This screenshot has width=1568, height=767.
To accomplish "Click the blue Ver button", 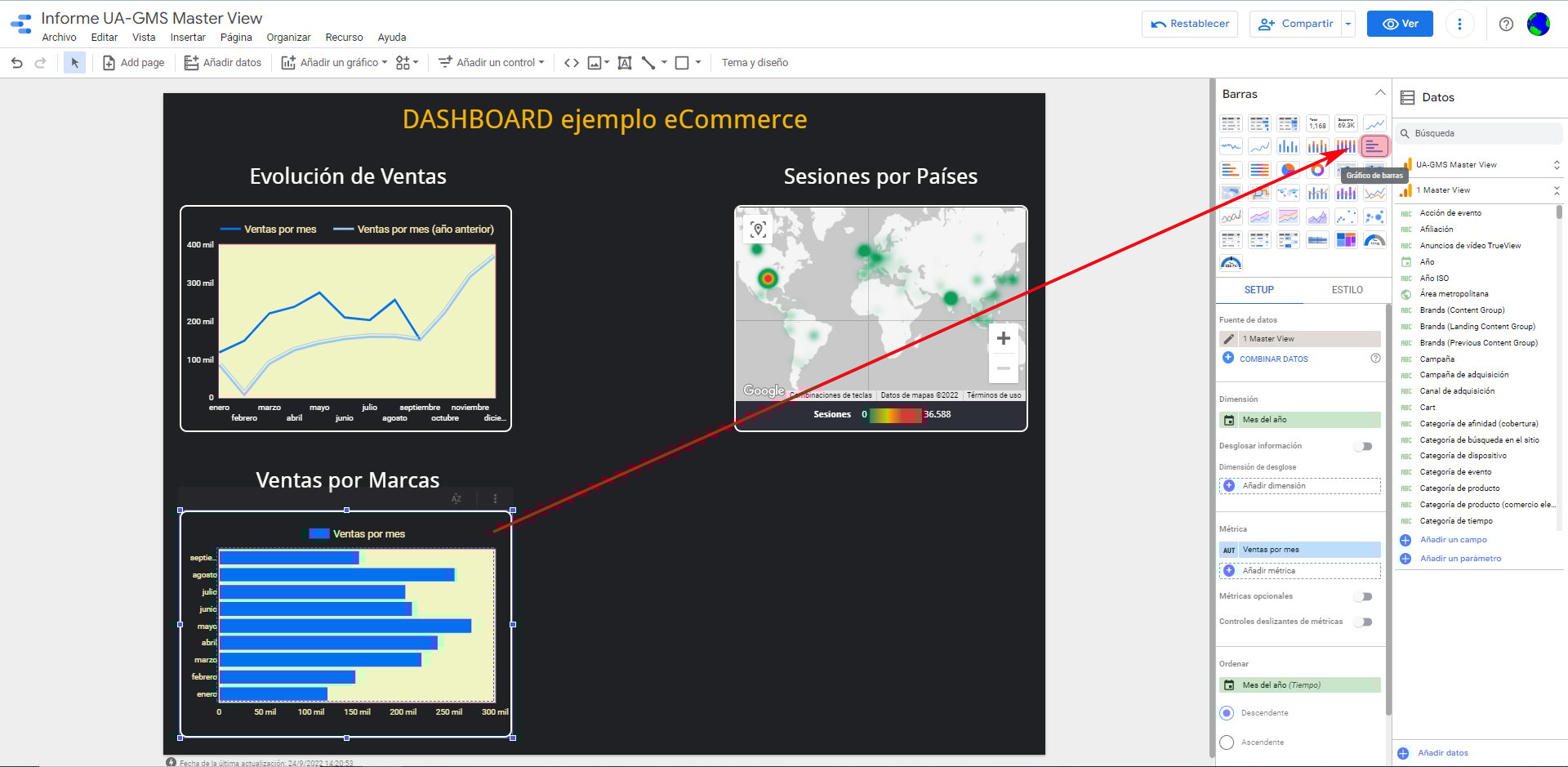I will (x=1401, y=25).
